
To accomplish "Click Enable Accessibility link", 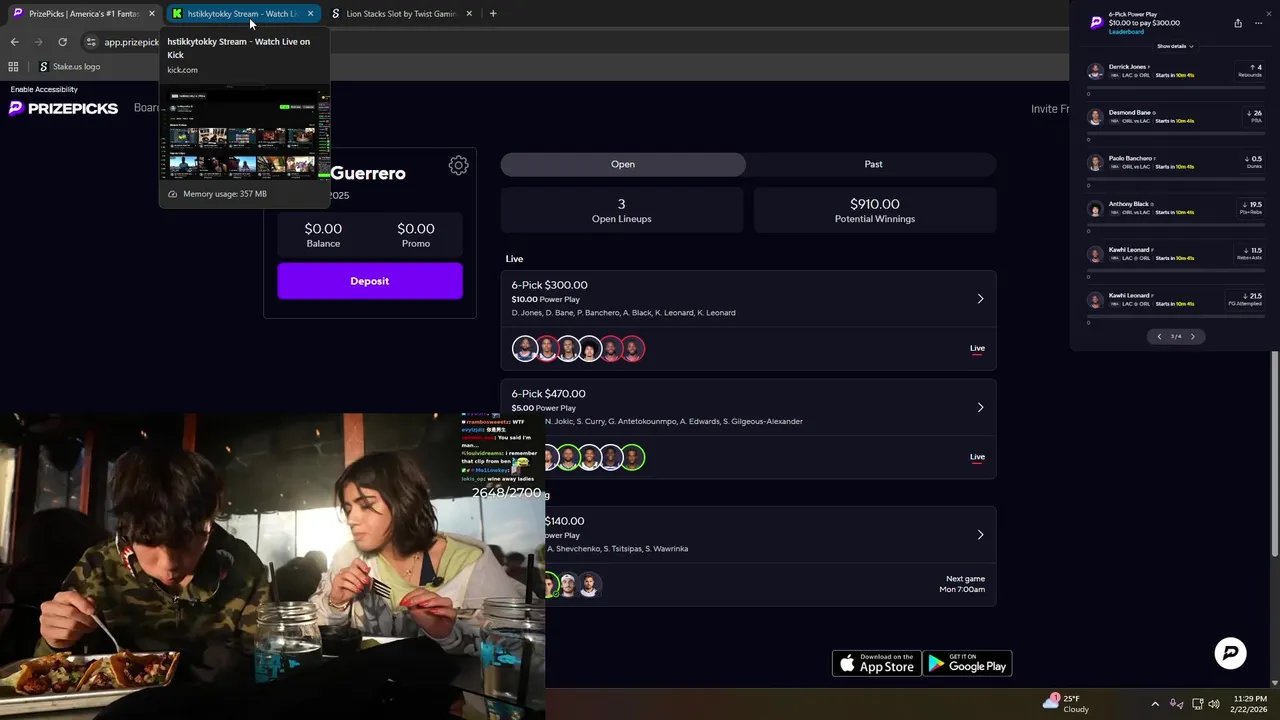I will [44, 89].
